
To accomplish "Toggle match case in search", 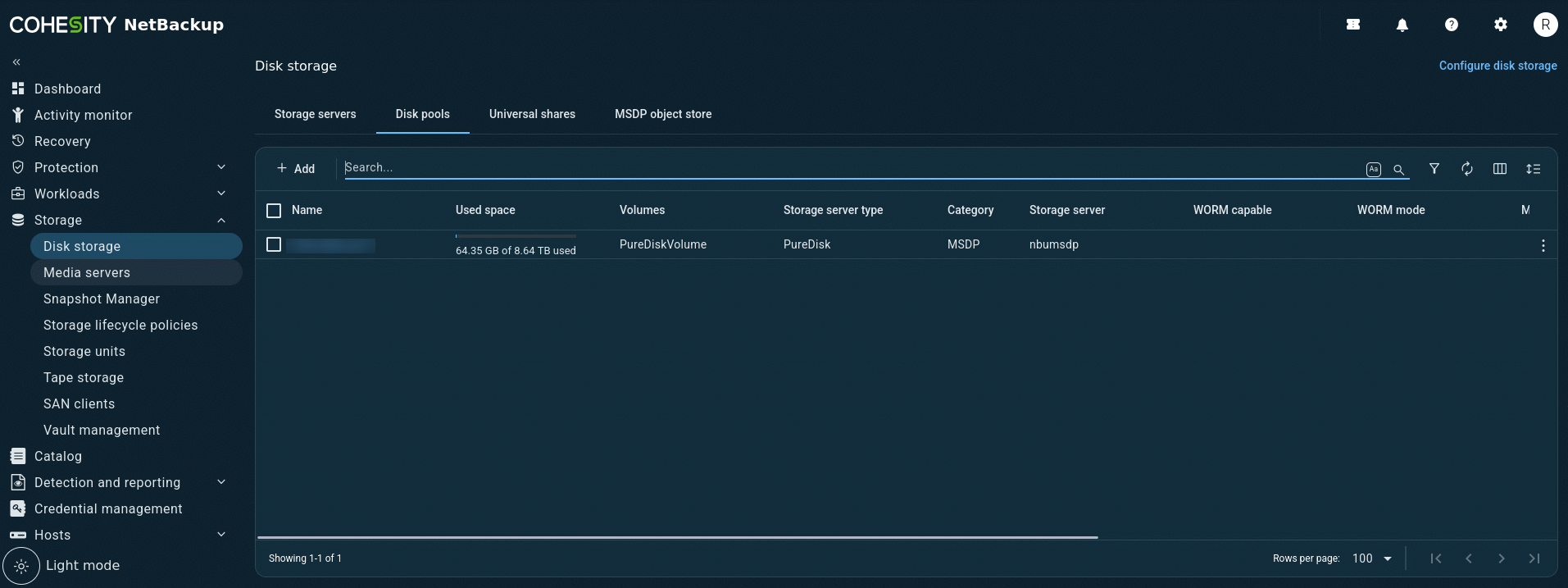I will click(1374, 169).
